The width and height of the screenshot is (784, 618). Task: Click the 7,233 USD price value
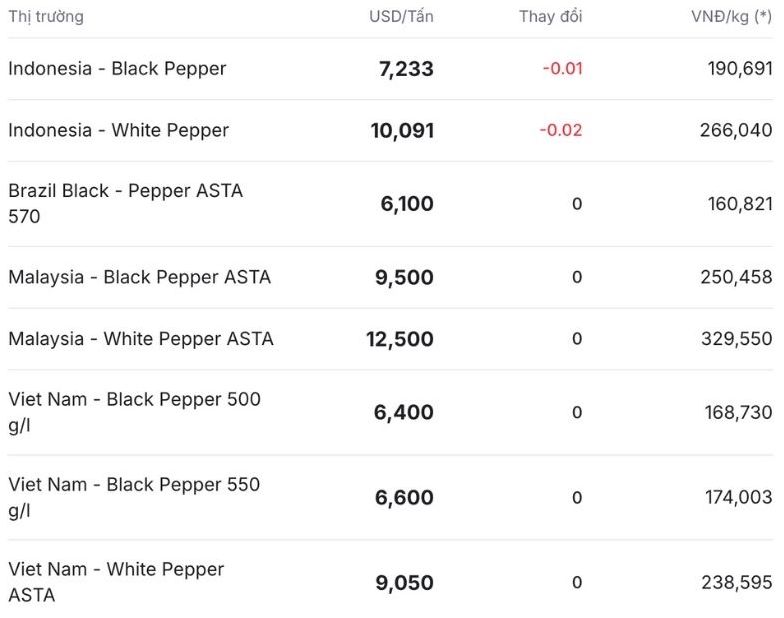[405, 69]
